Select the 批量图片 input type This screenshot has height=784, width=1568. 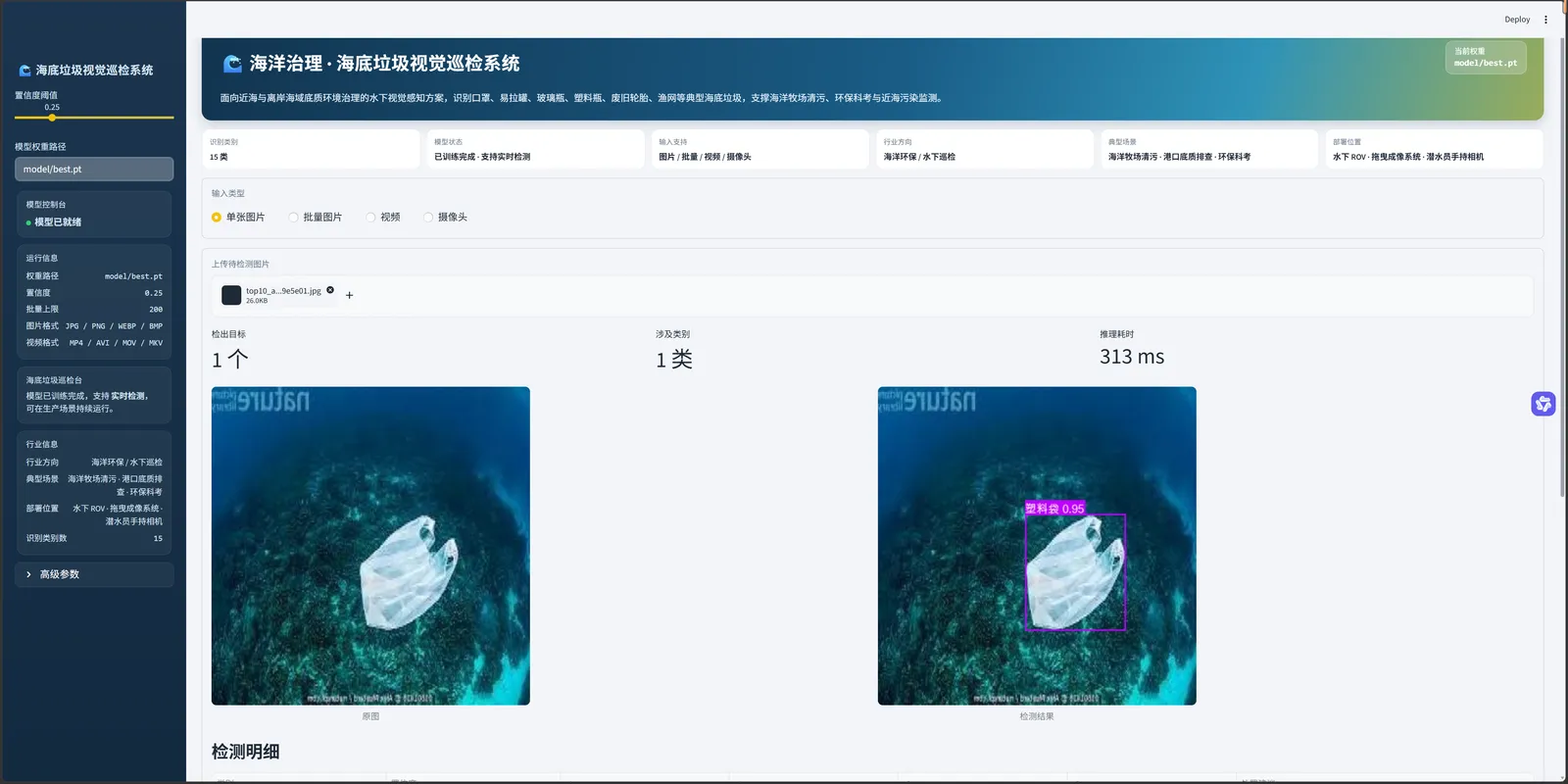(316, 218)
